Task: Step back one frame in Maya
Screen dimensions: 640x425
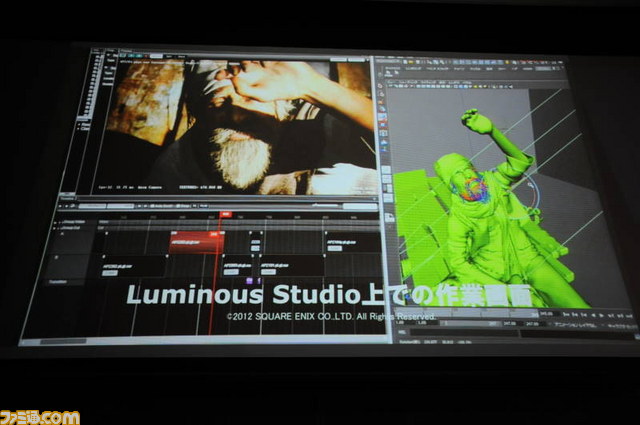Action: tap(575, 315)
